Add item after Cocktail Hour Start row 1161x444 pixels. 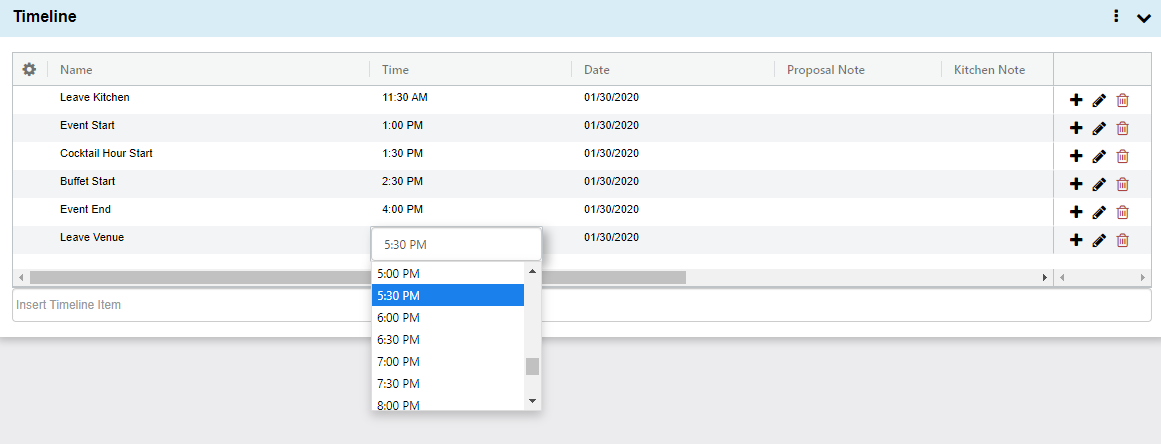(x=1076, y=156)
